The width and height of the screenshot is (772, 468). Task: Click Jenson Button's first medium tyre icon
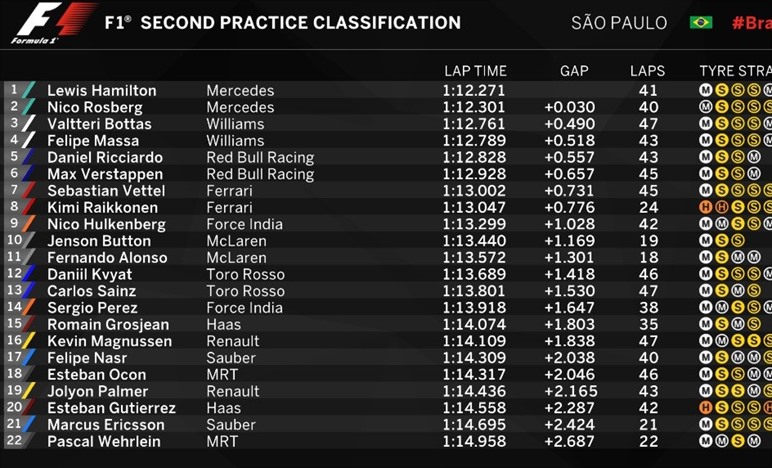[x=706, y=241]
